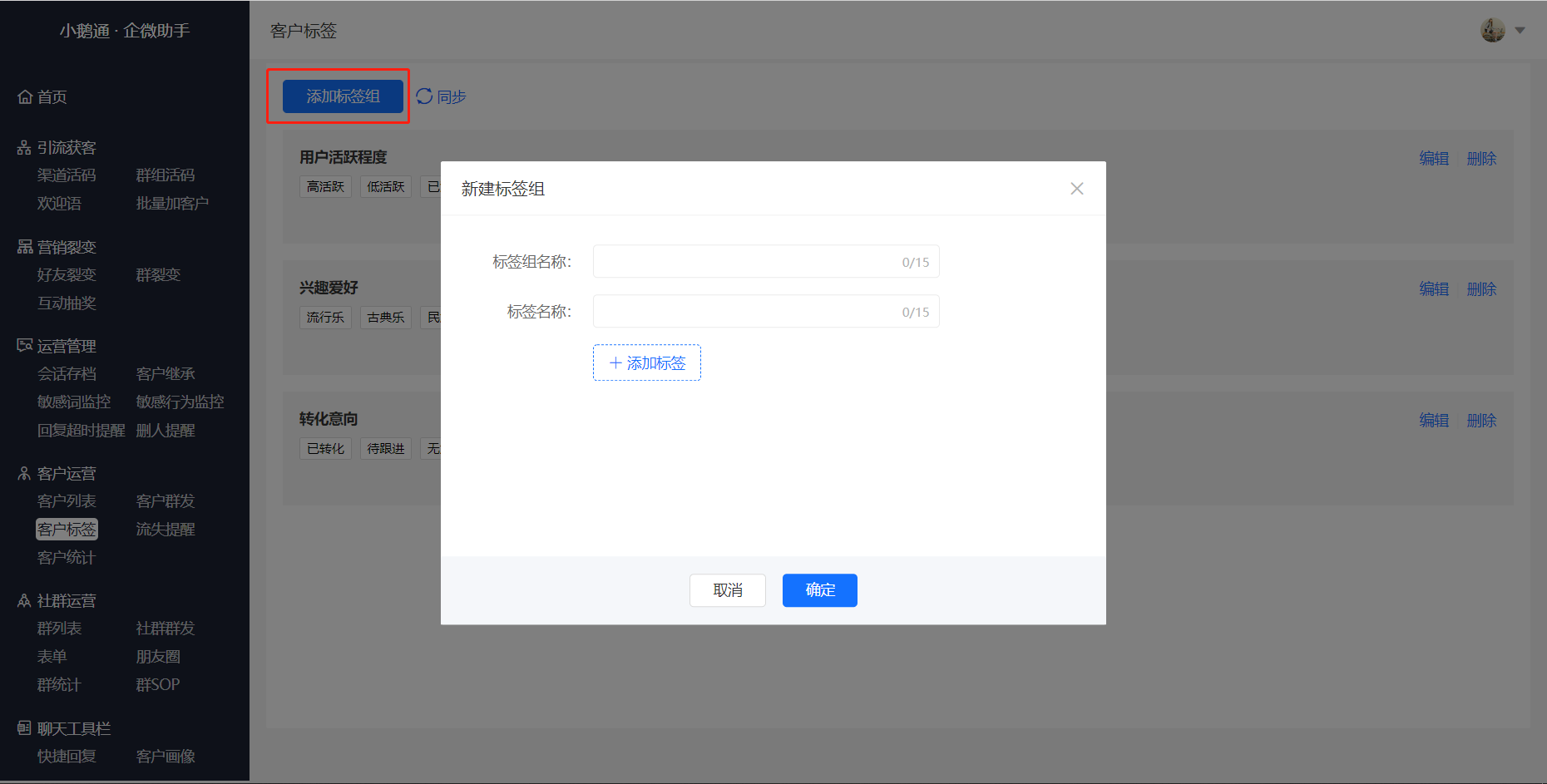
Task: Open 欢迎语 in the sidebar
Action: pos(59,204)
